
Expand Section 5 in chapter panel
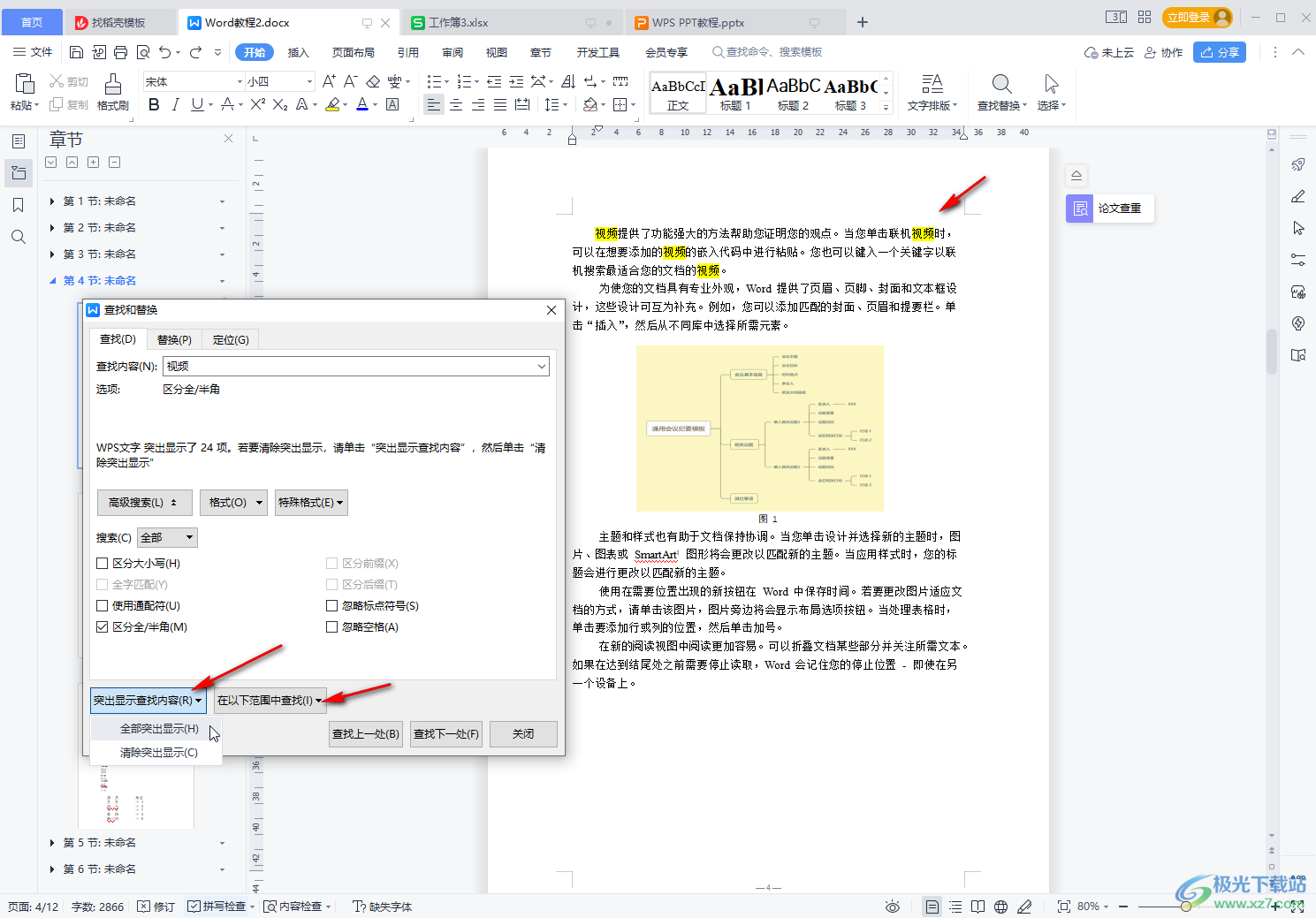[52, 843]
